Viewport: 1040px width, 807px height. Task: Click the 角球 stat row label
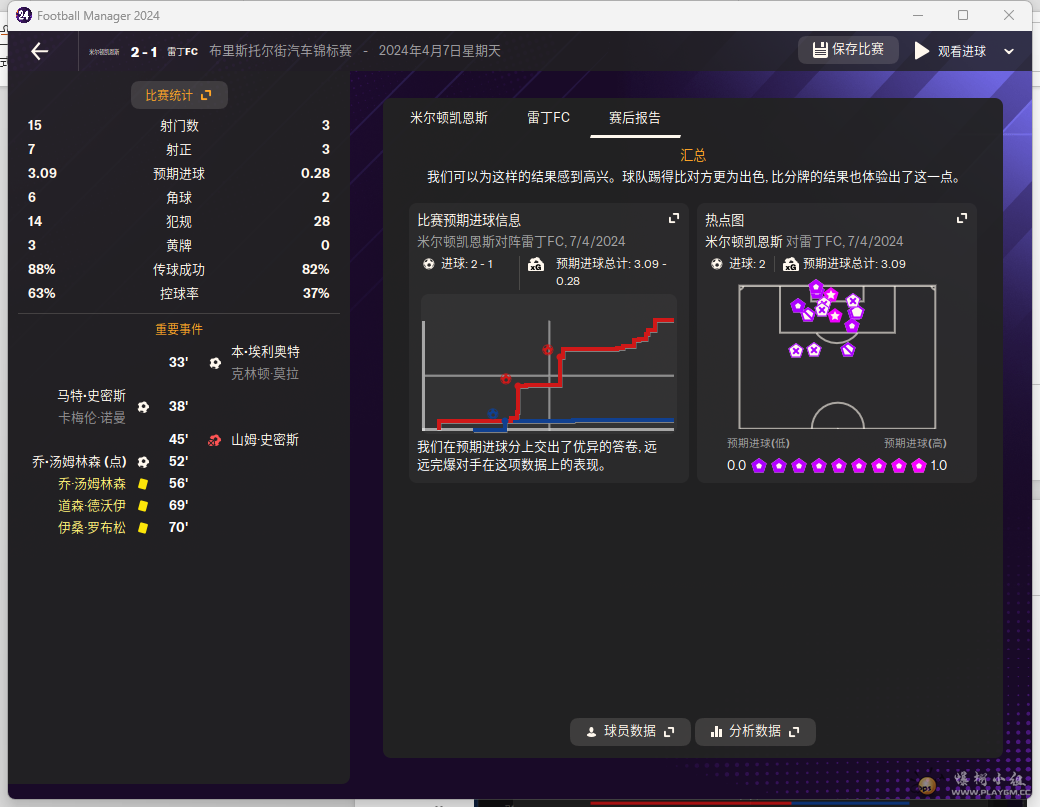point(179,198)
